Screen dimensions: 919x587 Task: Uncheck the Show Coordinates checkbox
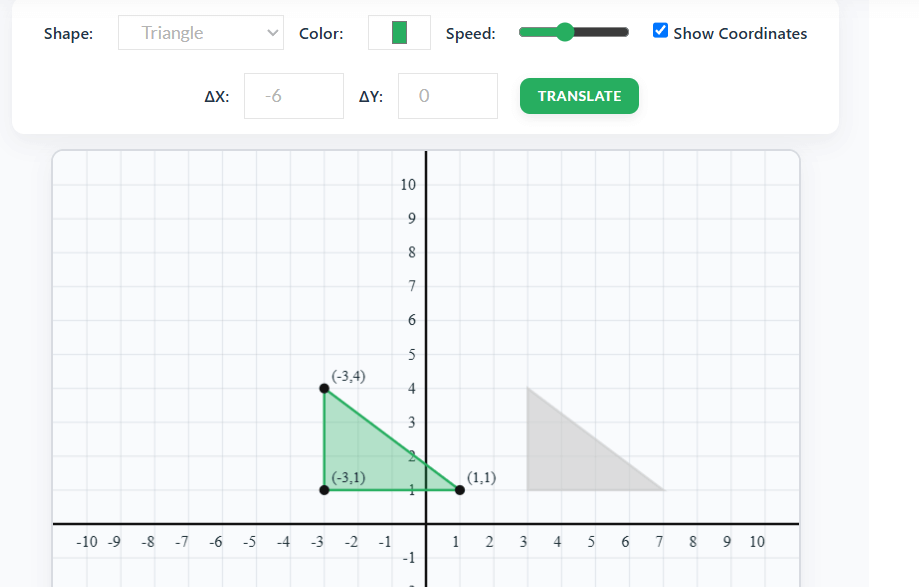click(x=660, y=30)
